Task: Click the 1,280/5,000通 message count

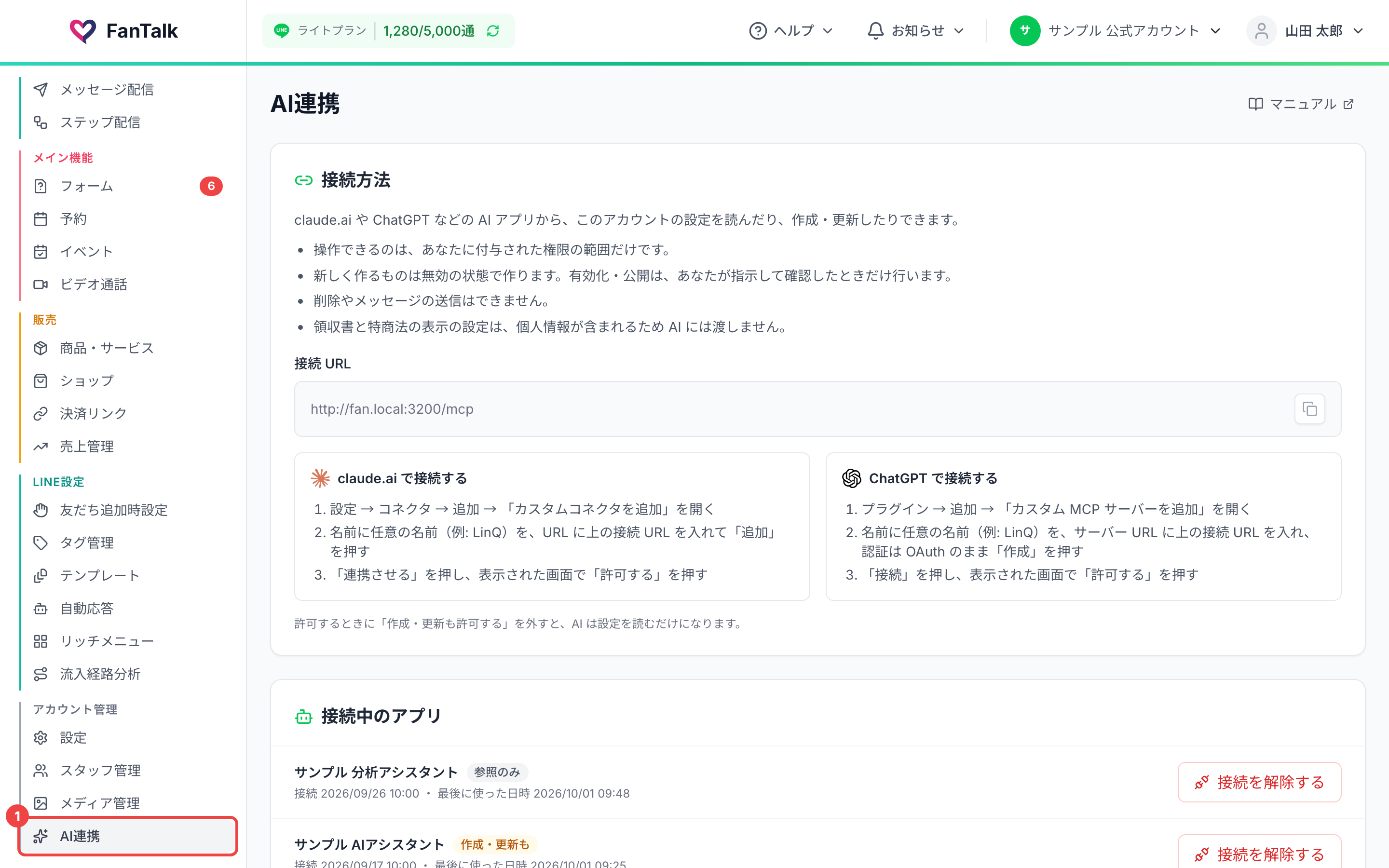Action: pos(429,31)
